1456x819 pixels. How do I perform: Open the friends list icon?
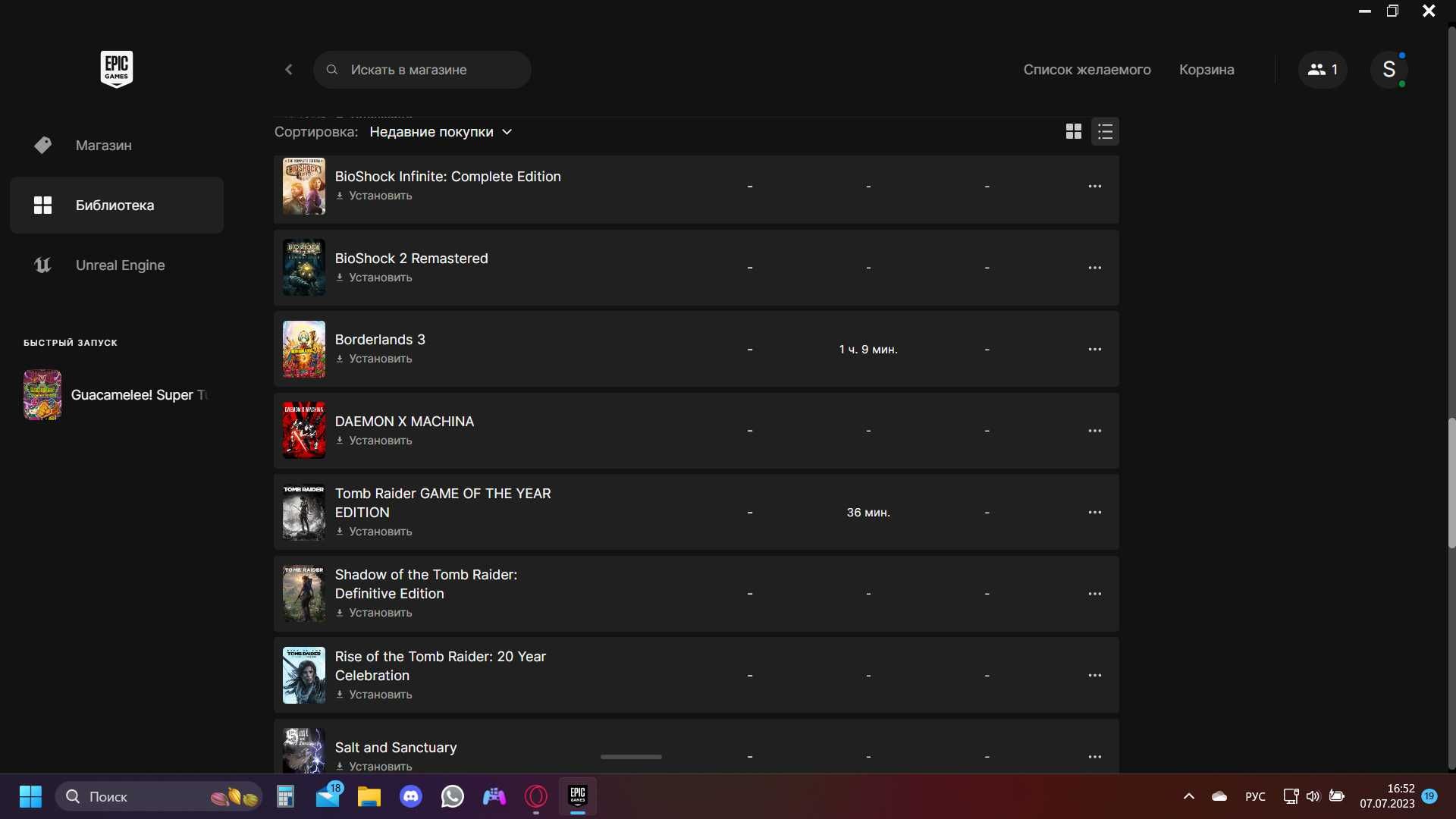point(1323,70)
